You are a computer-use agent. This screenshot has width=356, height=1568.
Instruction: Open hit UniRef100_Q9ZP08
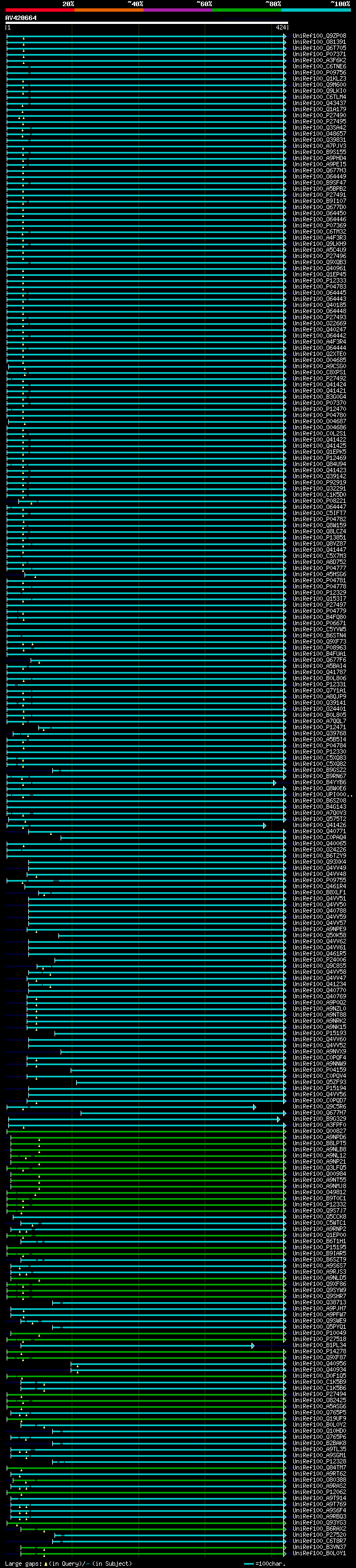click(319, 36)
